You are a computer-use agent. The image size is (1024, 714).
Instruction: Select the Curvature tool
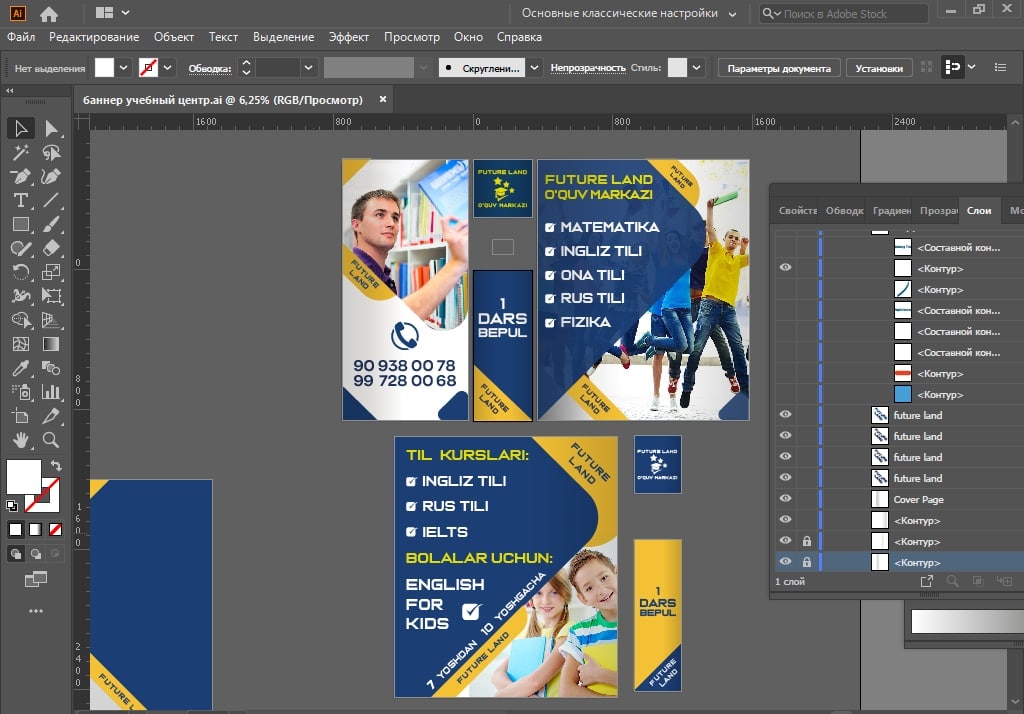coord(51,176)
